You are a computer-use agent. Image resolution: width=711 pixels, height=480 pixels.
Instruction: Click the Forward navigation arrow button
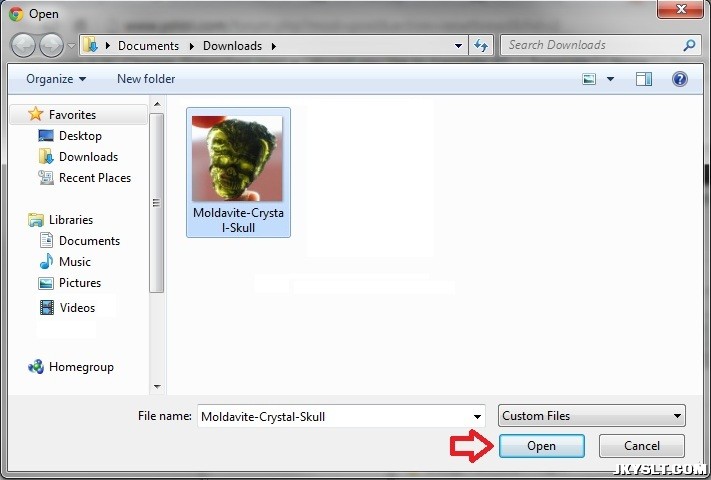click(51, 45)
